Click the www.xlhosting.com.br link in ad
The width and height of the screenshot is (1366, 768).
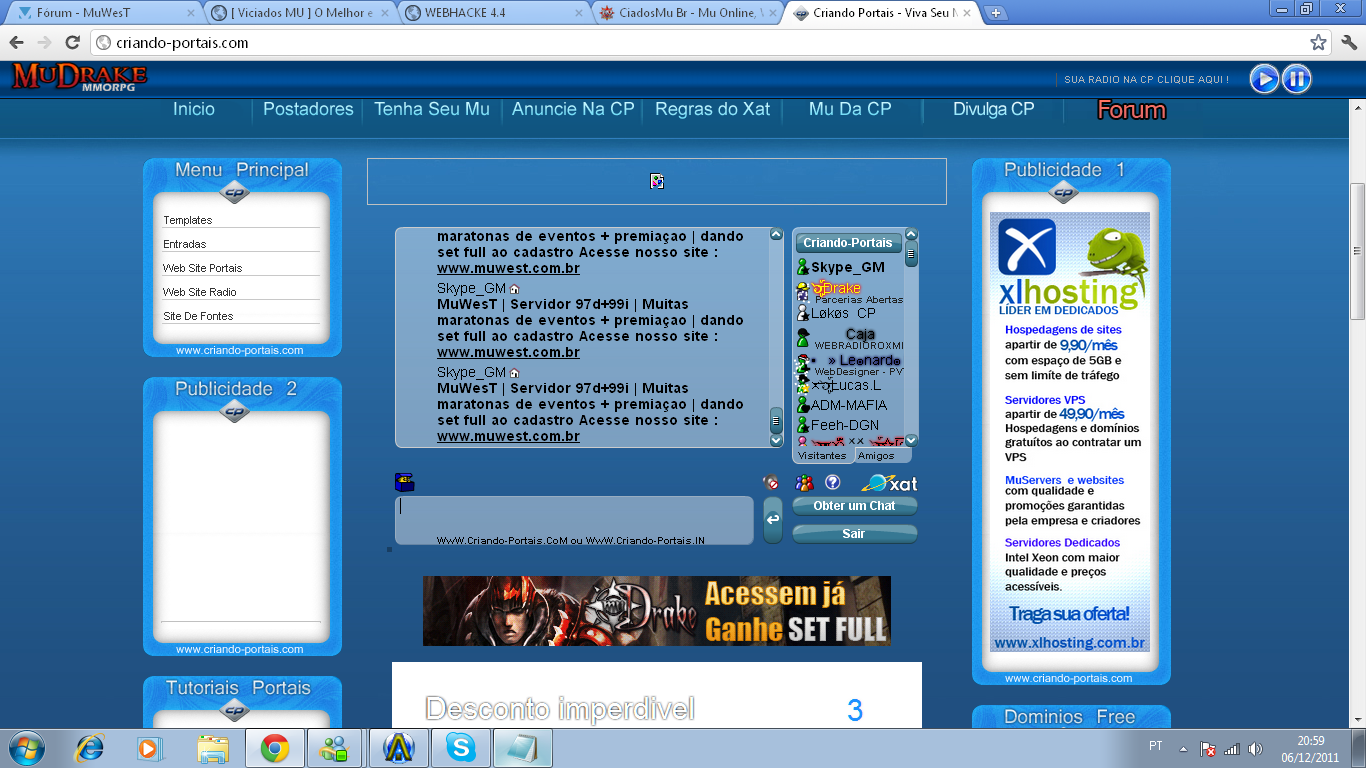pos(1070,643)
